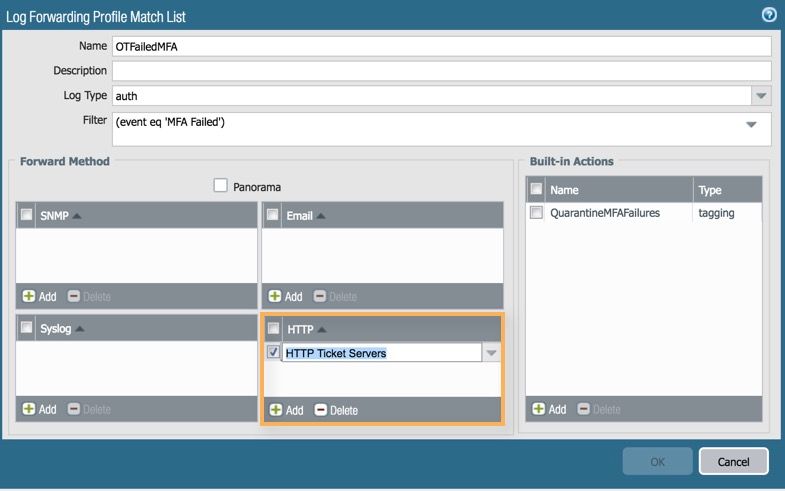Click the HTTP Ticket Servers combo field
The height and width of the screenshot is (491, 785).
[382, 353]
